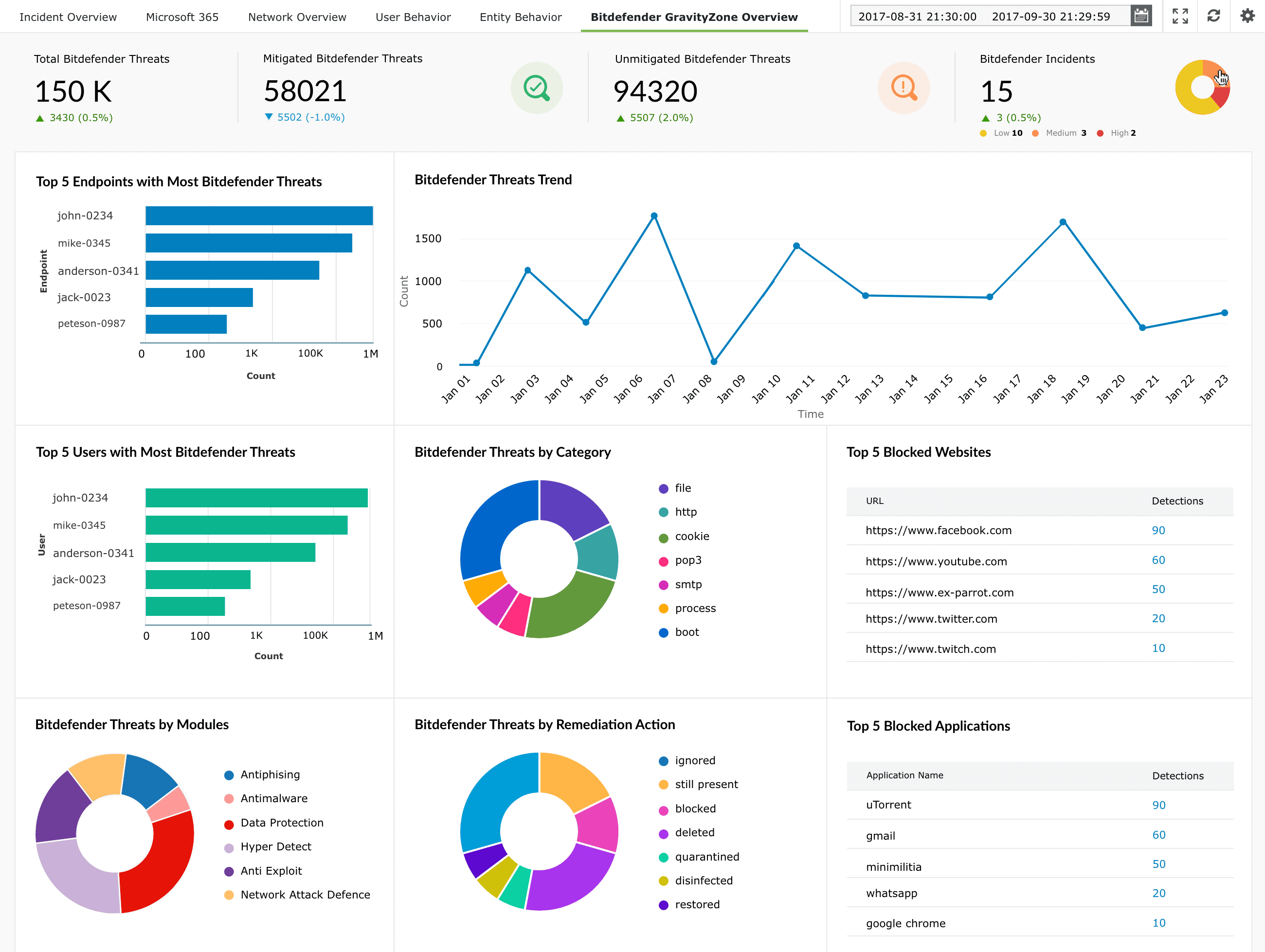The height and width of the screenshot is (952, 1265).
Task: Toggle Anti Exploit module legend entry
Action: pos(263,871)
